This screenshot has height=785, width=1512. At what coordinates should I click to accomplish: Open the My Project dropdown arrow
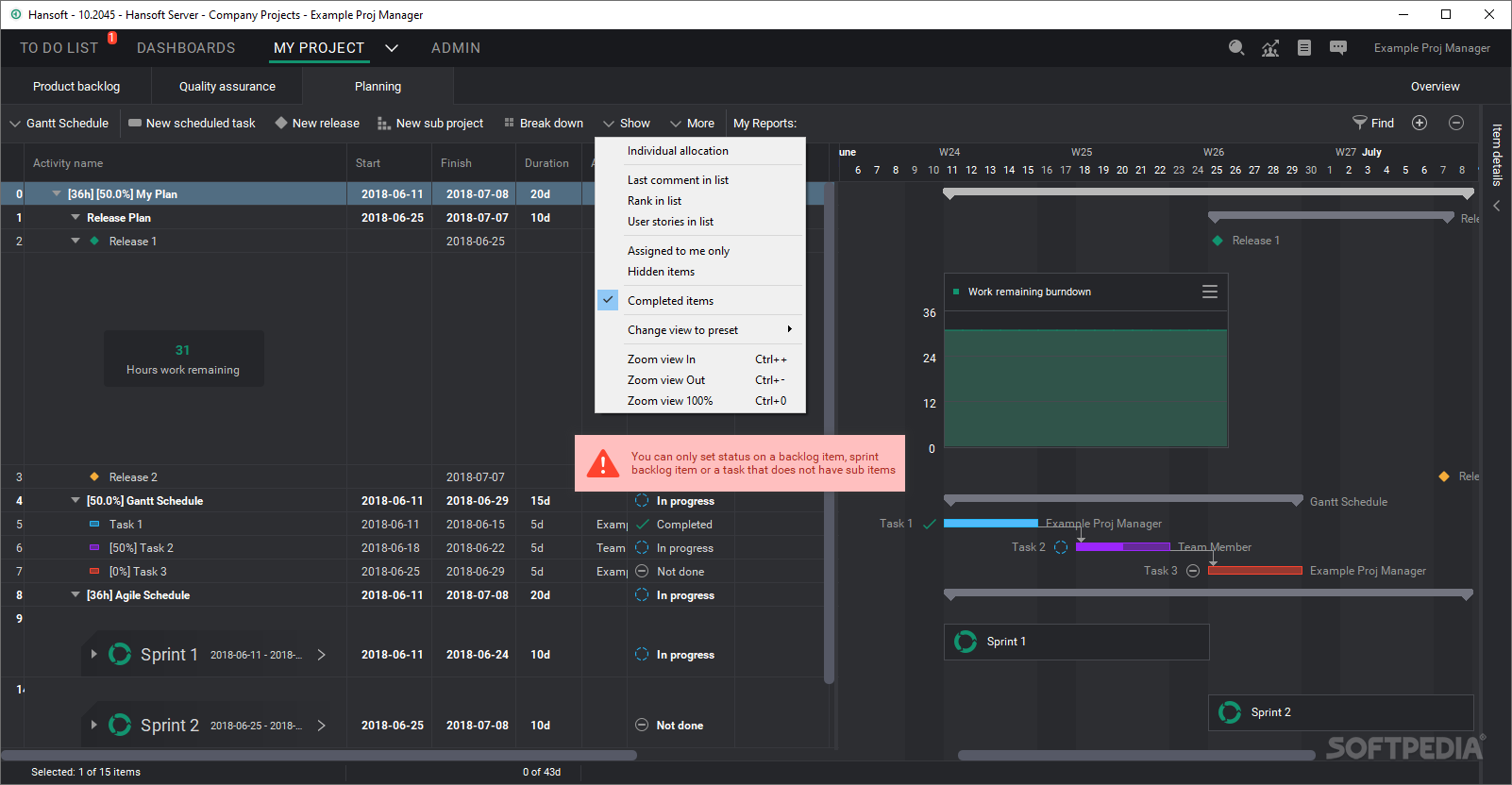[x=392, y=48]
